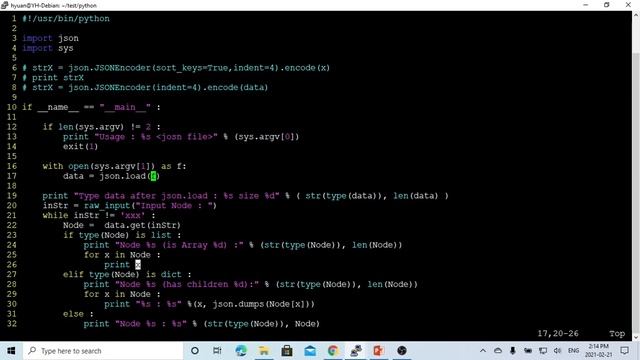Open the Windows Start menu

(x=11, y=351)
